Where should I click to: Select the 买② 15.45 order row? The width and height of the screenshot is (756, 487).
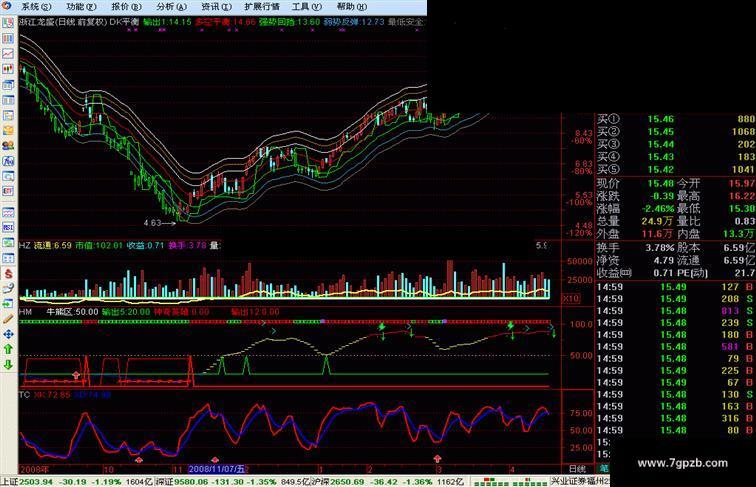(x=676, y=132)
